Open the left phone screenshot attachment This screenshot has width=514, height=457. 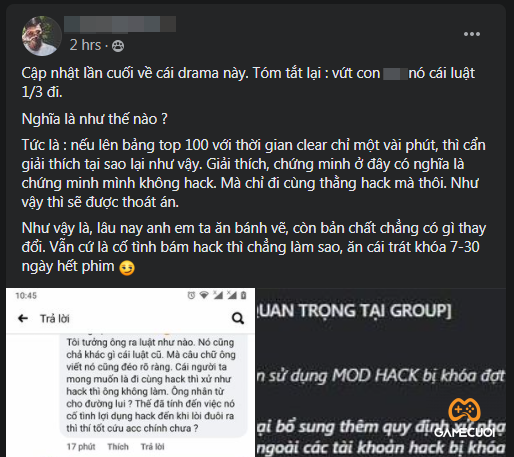[131, 372]
